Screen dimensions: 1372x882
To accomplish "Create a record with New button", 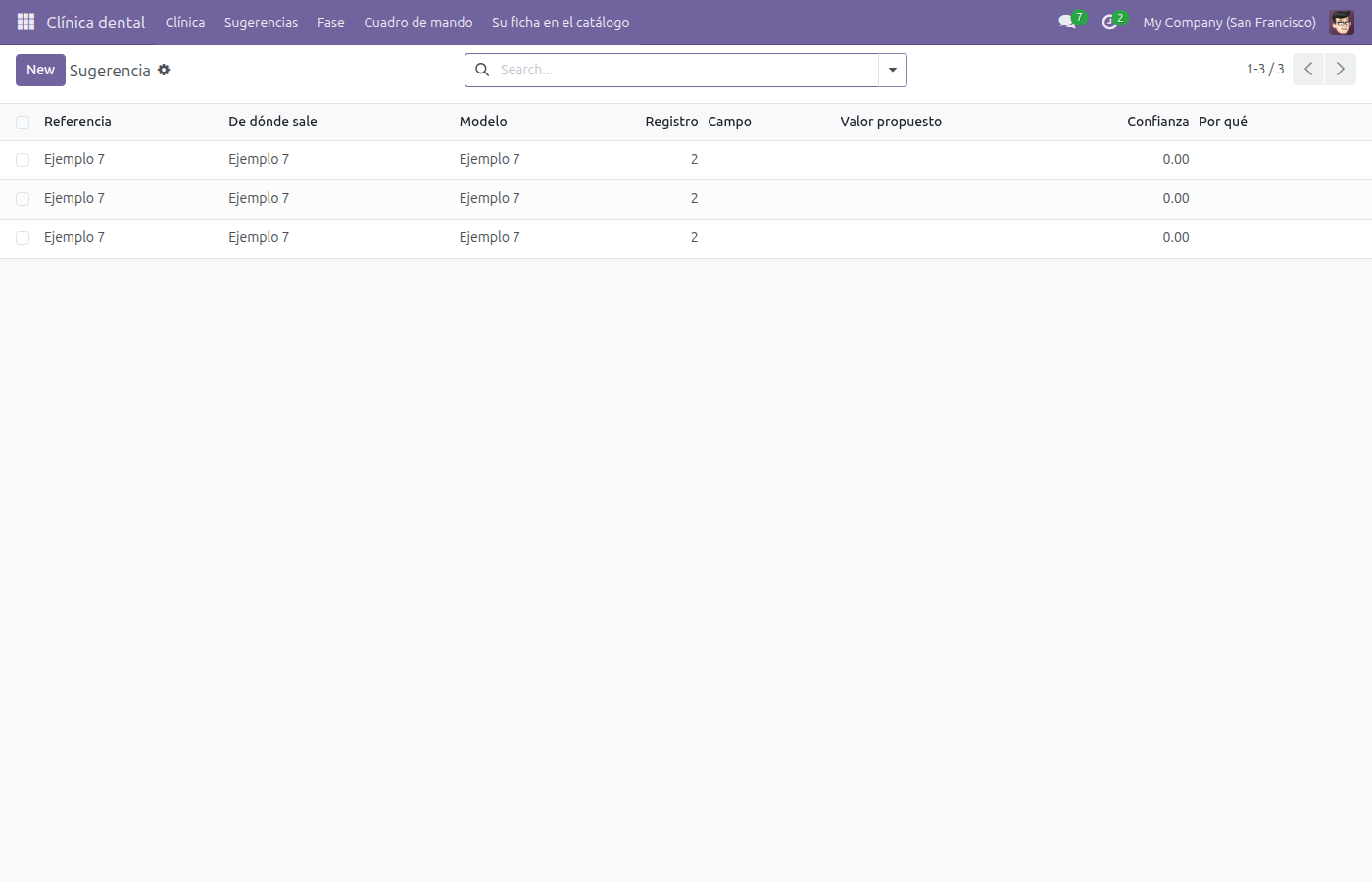I will tap(40, 70).
